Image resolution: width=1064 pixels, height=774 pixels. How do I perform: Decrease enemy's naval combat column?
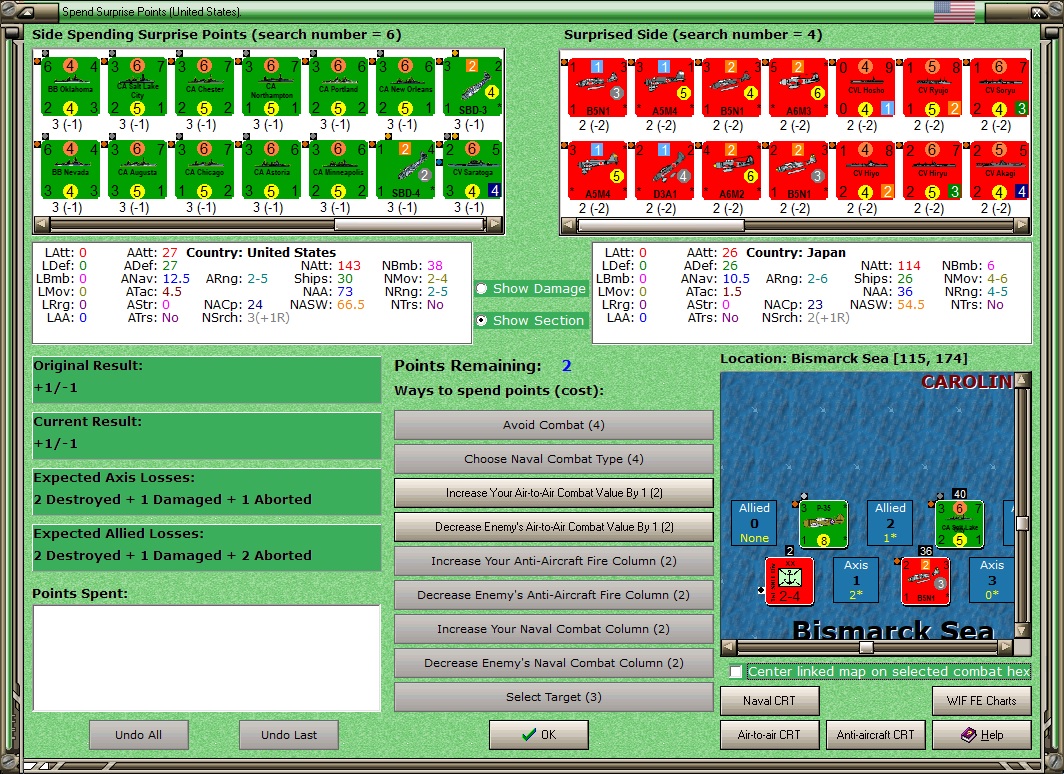[554, 663]
